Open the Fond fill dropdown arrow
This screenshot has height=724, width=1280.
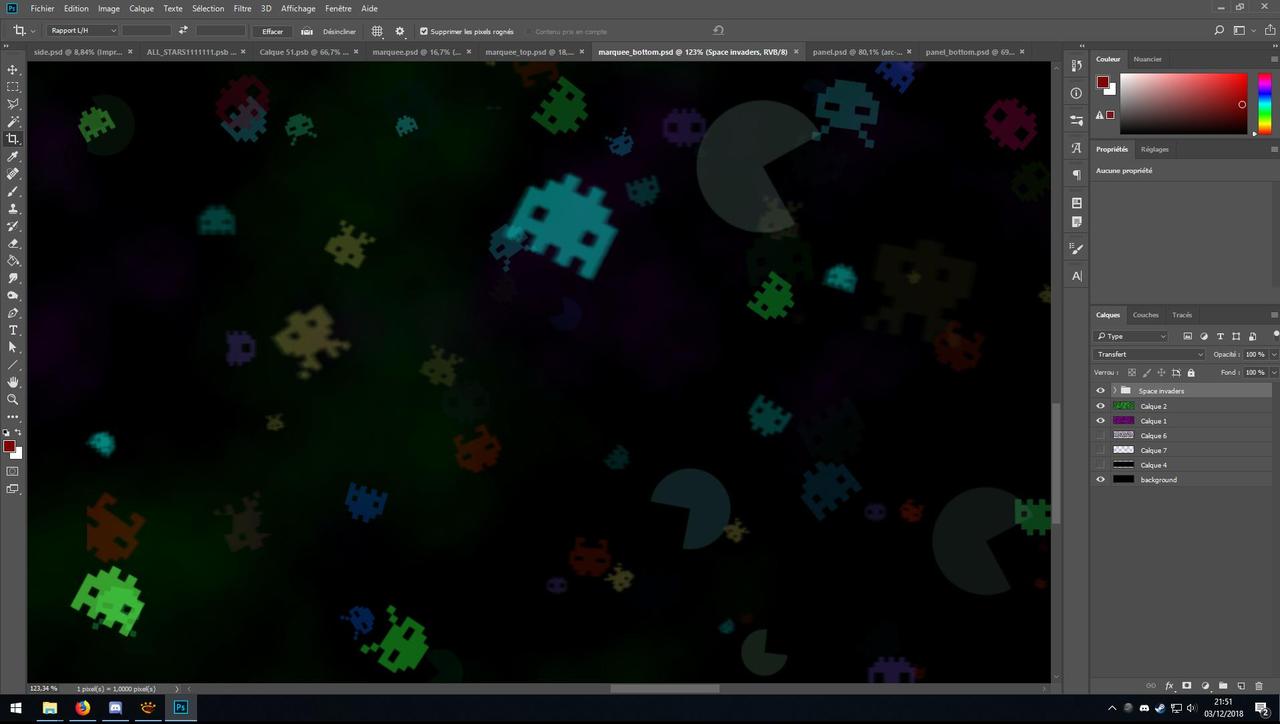pyautogui.click(x=1273, y=372)
